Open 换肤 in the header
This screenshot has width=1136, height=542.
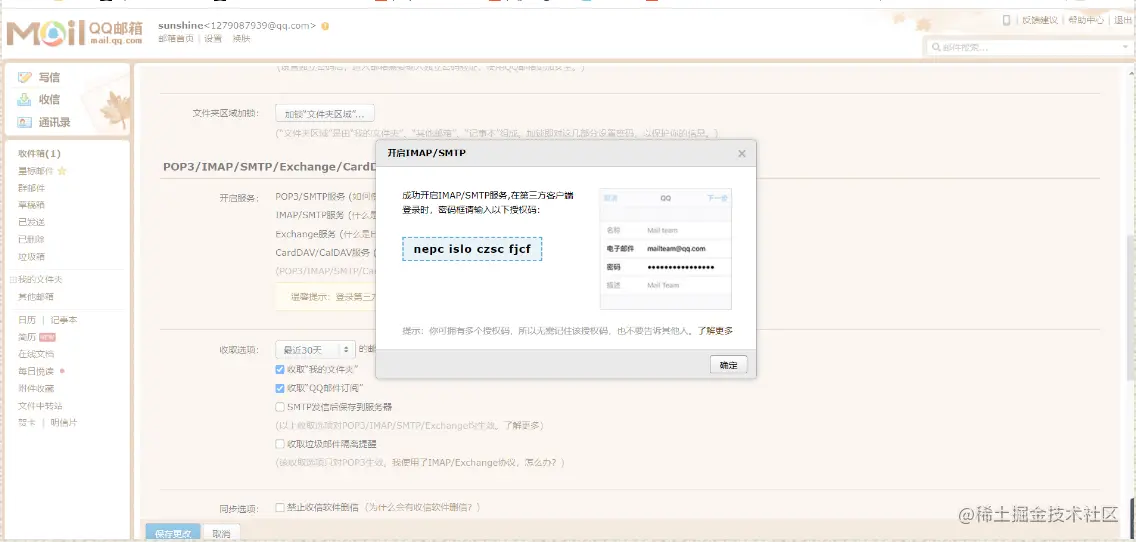[241, 39]
